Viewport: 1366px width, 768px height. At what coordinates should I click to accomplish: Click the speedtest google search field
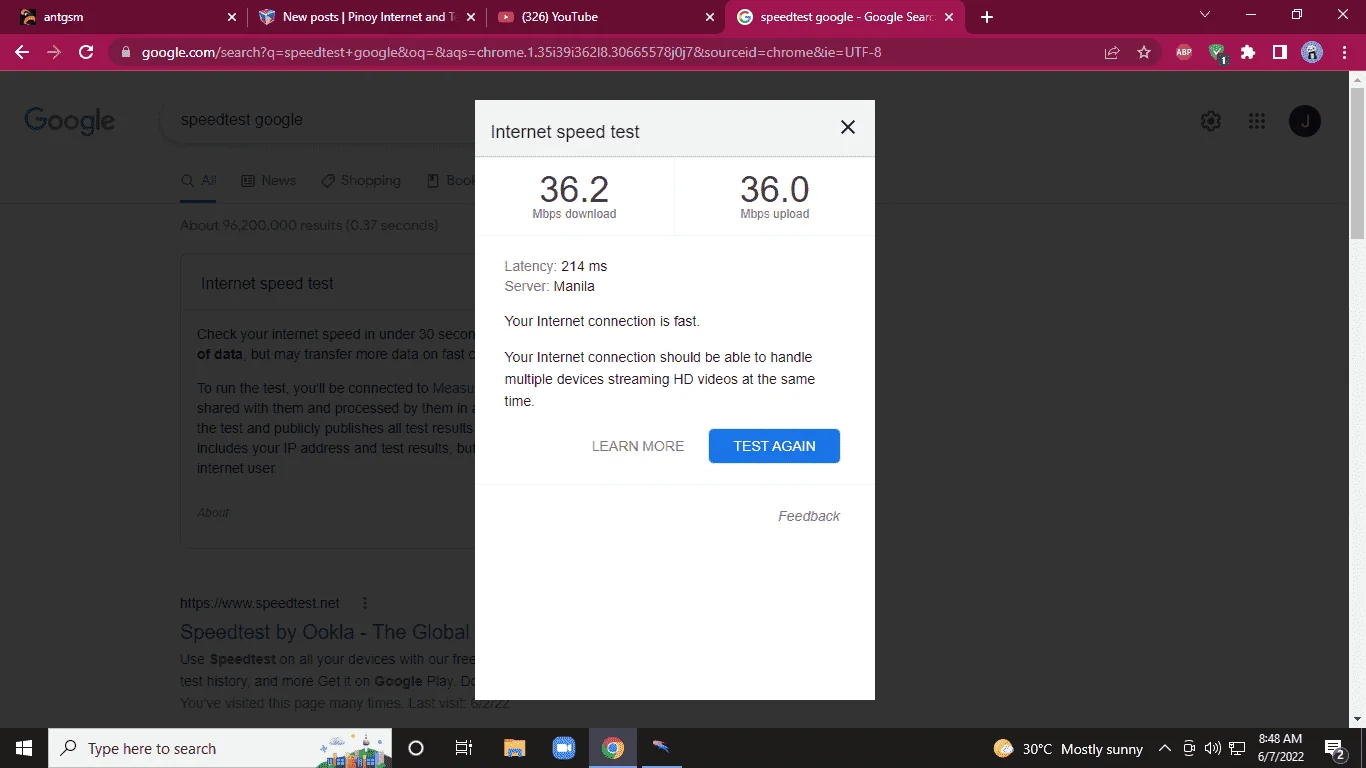click(320, 120)
